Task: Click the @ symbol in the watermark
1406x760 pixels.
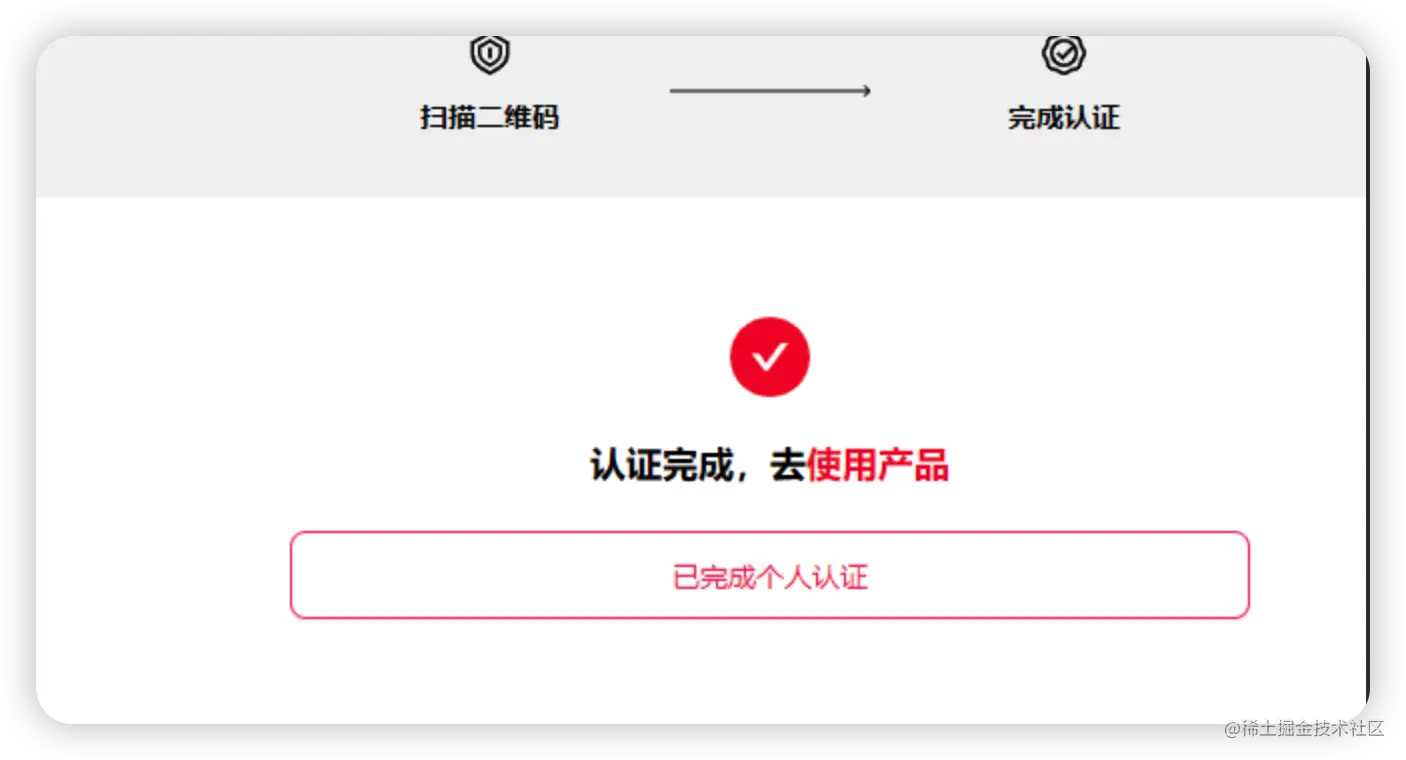Action: point(1233,728)
